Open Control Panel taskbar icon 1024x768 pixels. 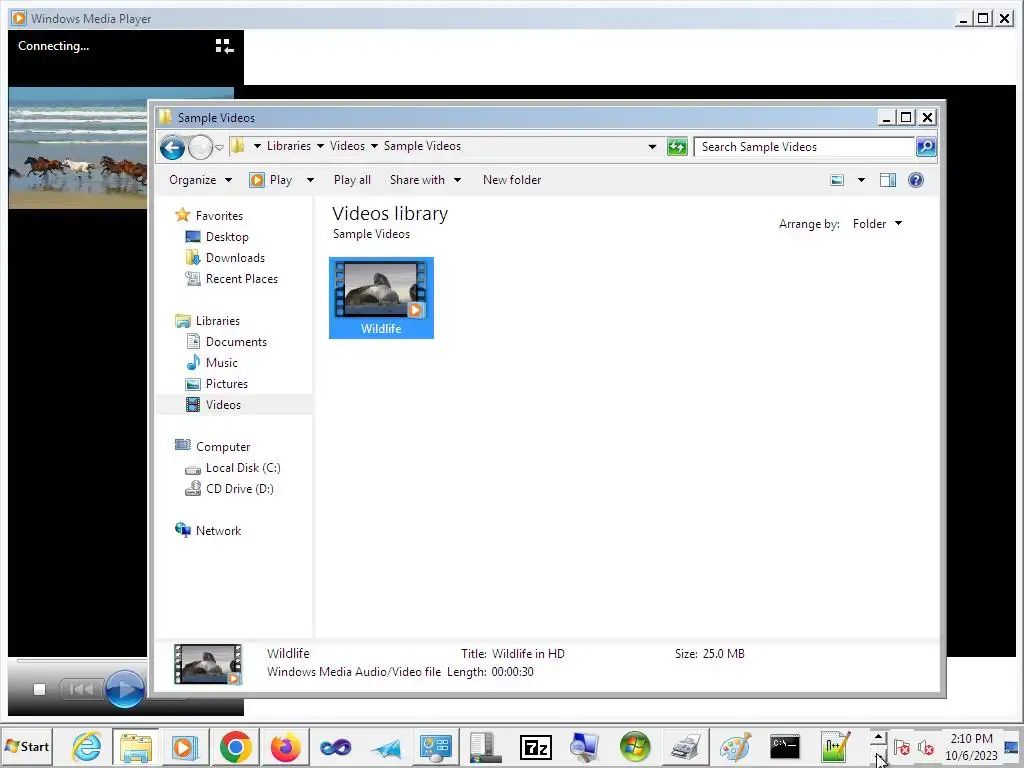pyautogui.click(x=436, y=746)
